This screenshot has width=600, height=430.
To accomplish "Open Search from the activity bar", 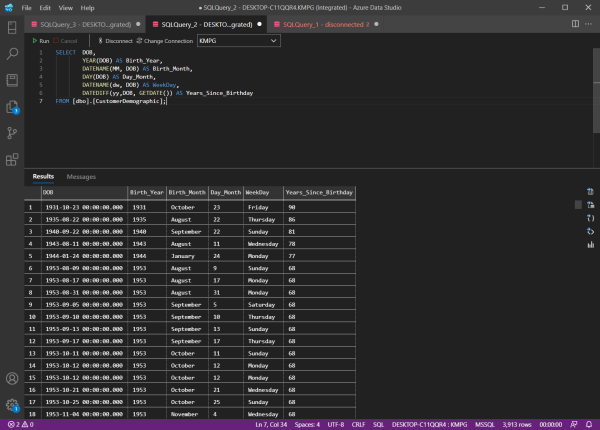I will [13, 56].
